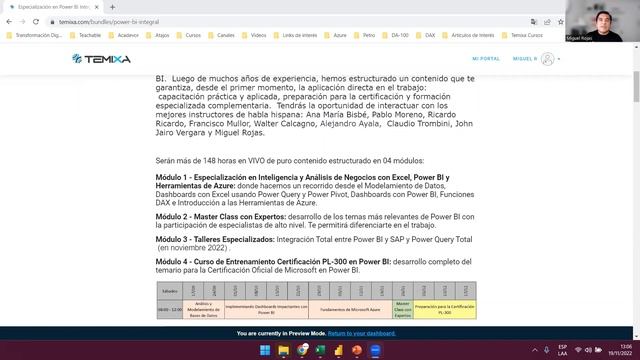640x360 pixels.
Task: Click the translate page icon
Action: pos(534,22)
